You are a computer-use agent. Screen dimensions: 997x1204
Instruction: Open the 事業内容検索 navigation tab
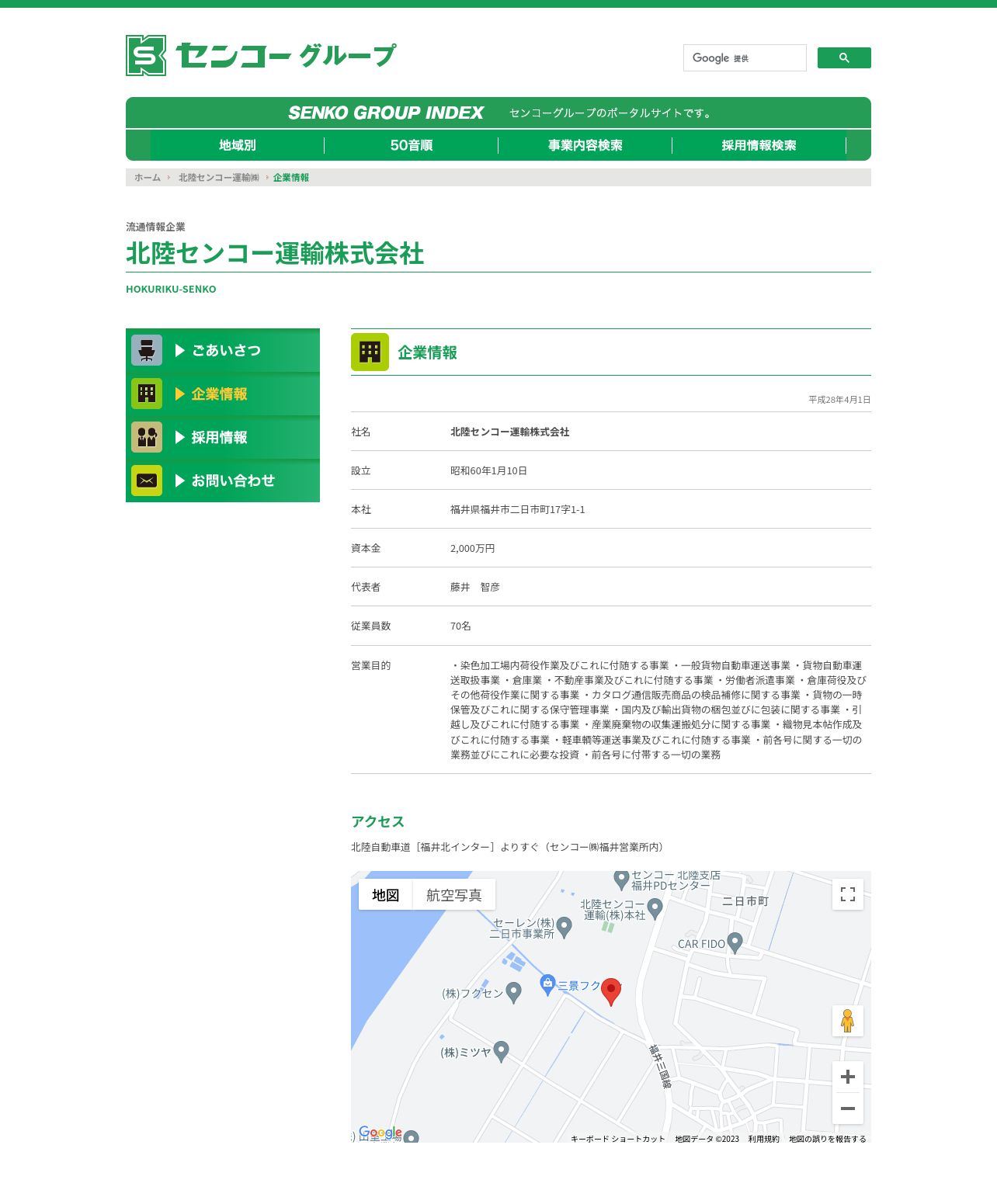click(585, 145)
